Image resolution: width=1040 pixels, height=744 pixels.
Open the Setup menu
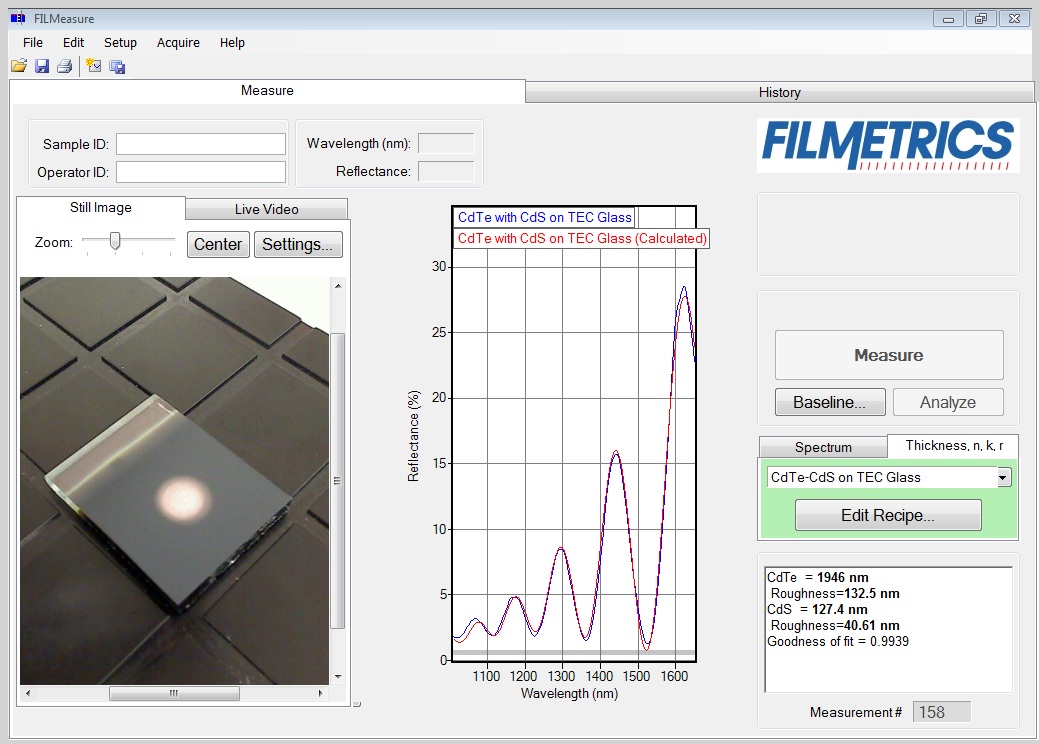(x=120, y=42)
